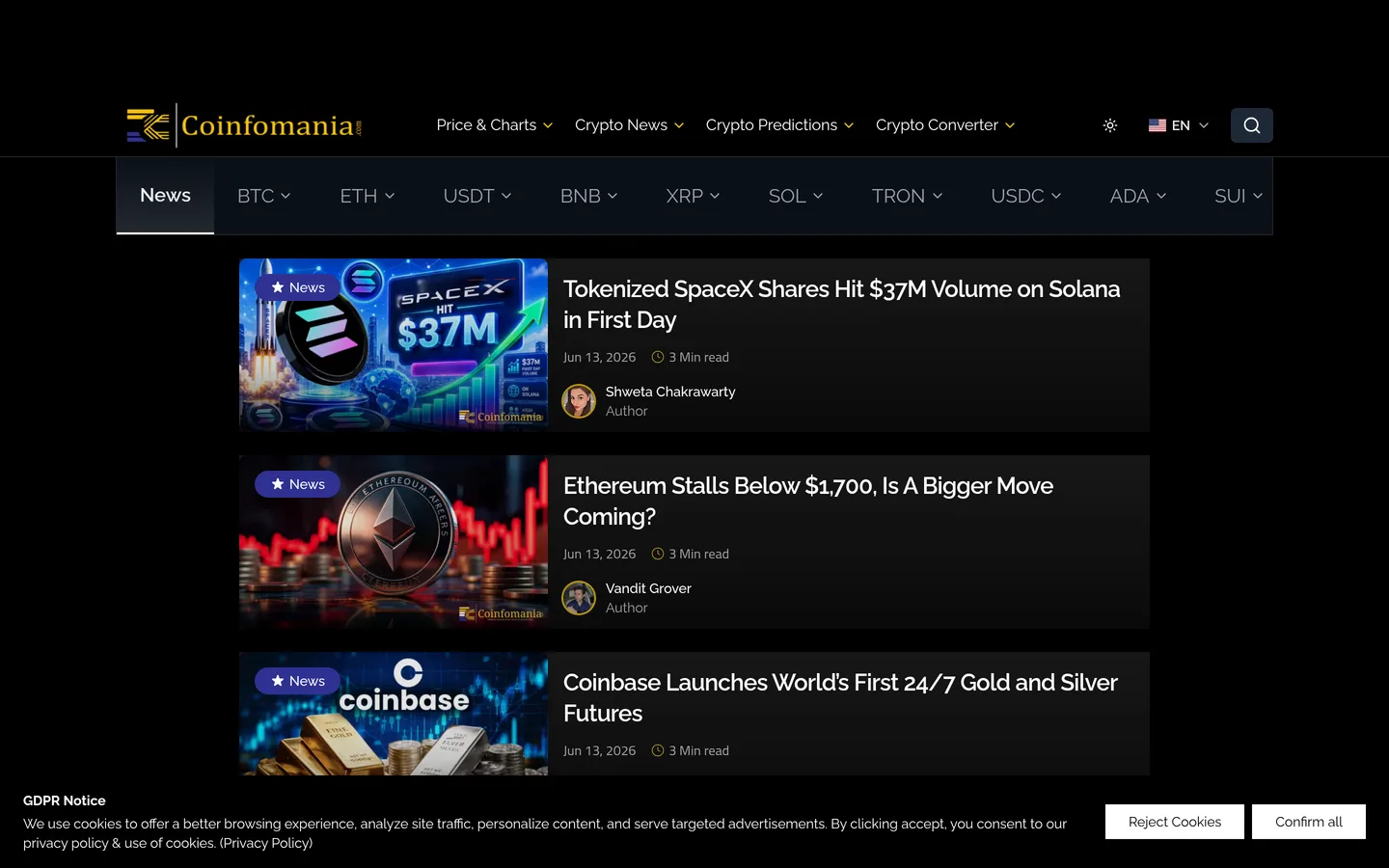
Task: Click Confirm all cookies button
Action: pyautogui.click(x=1309, y=822)
